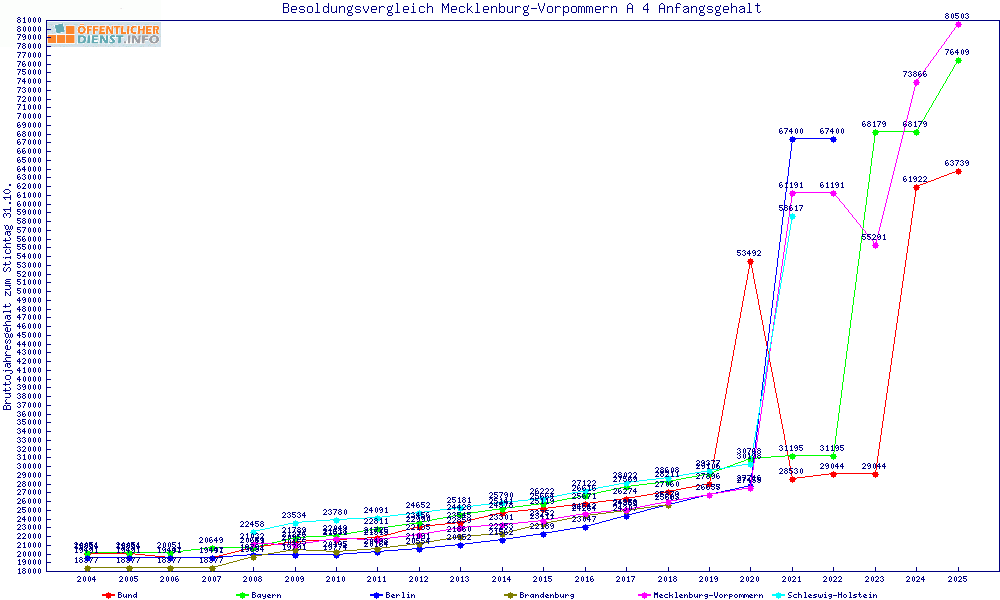
Task: Click the cyan Schleswig-Holstein legend marker
Action: tap(778, 595)
